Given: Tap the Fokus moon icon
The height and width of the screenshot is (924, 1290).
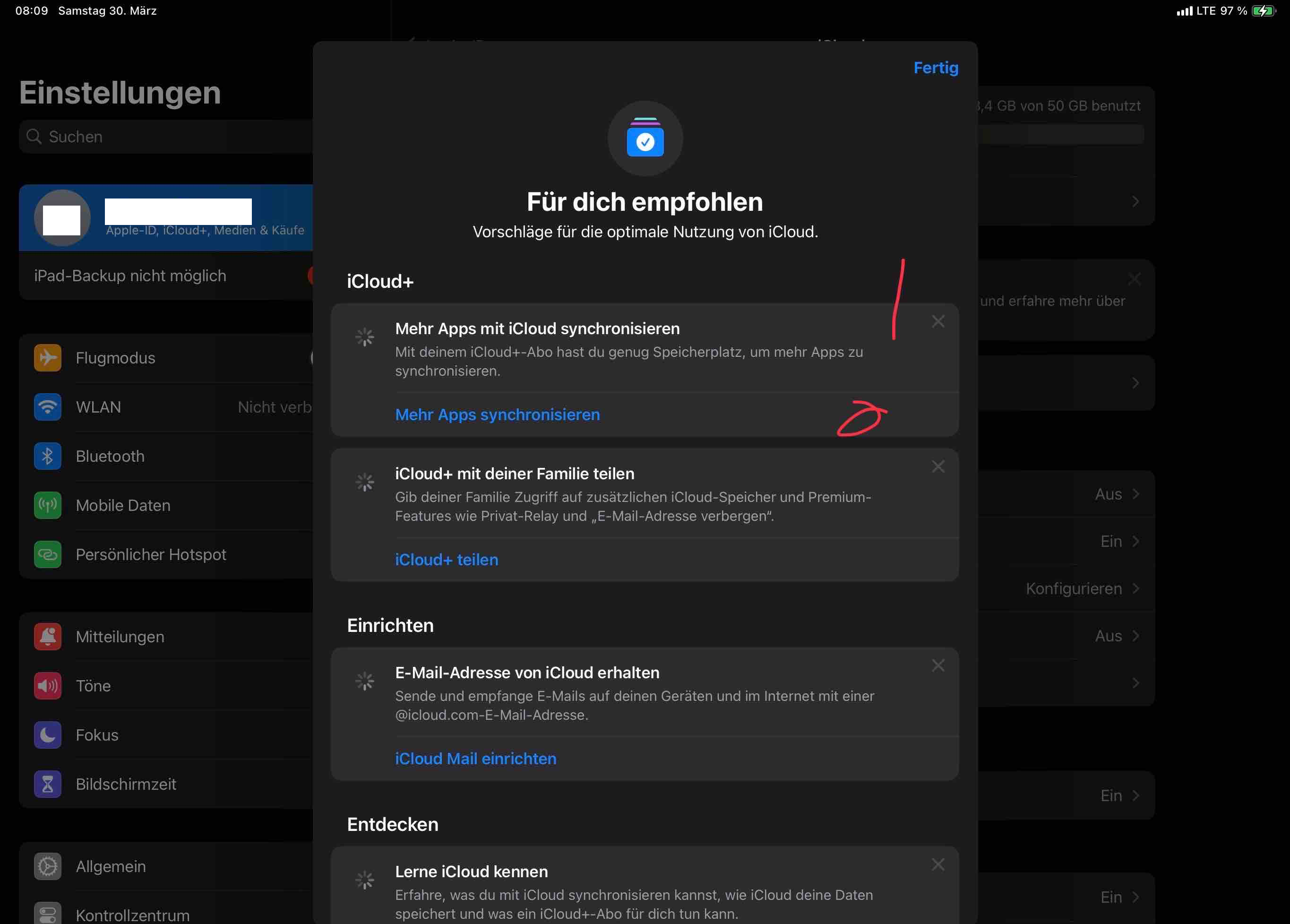Looking at the screenshot, I should (48, 734).
